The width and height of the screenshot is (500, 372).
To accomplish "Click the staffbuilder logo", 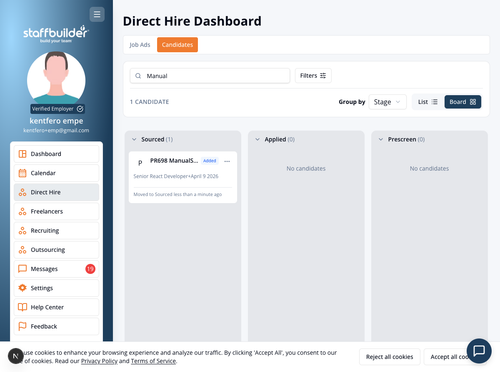I will pos(56,34).
